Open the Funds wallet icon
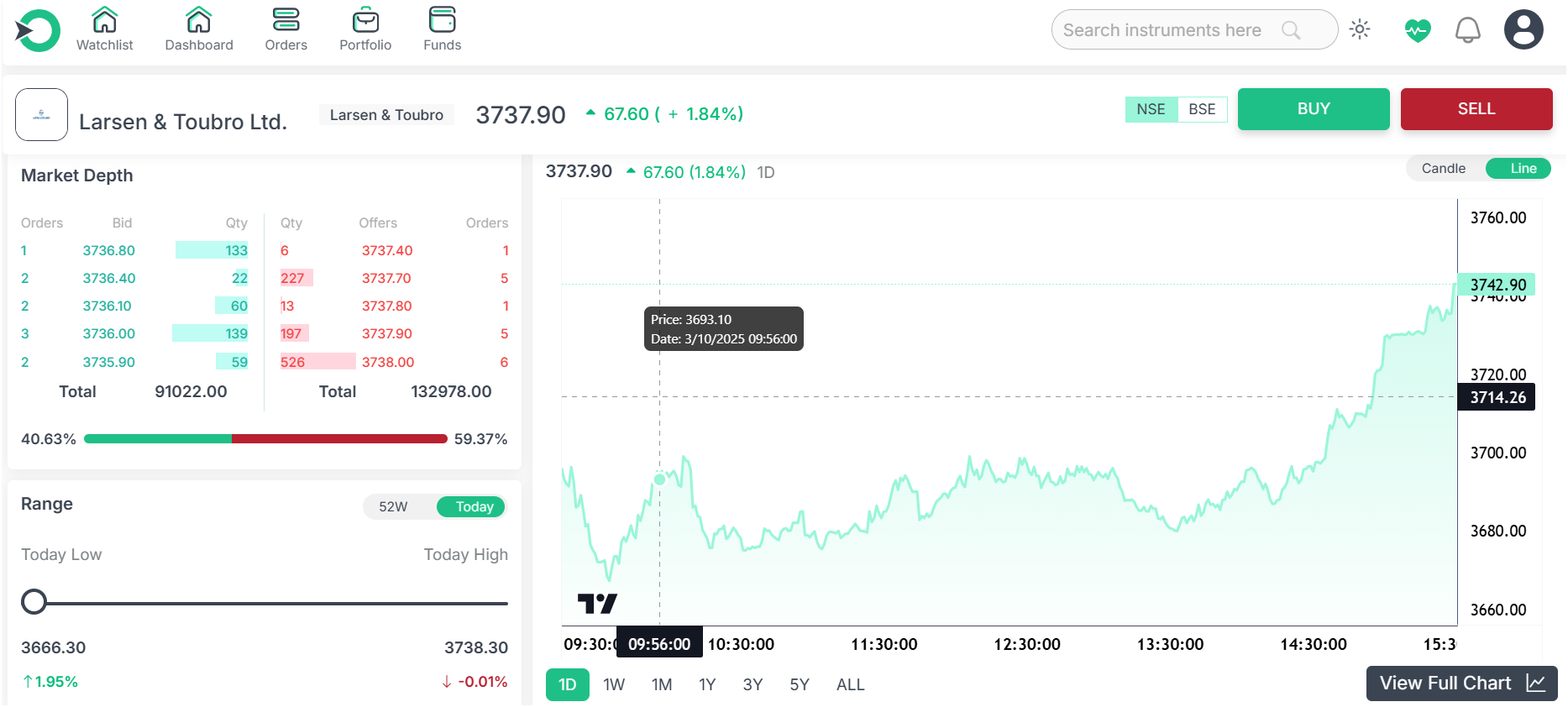 click(442, 19)
